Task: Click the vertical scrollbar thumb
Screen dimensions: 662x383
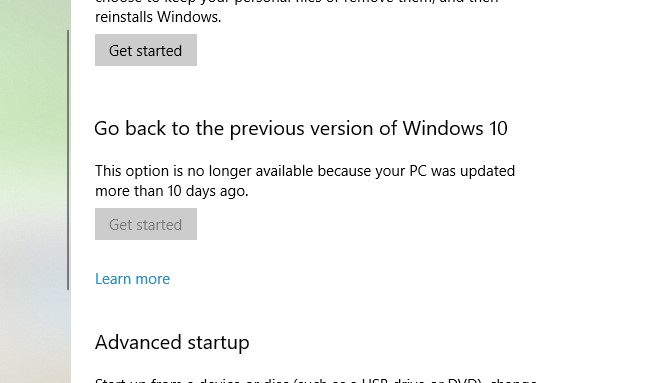Action: tap(68, 160)
